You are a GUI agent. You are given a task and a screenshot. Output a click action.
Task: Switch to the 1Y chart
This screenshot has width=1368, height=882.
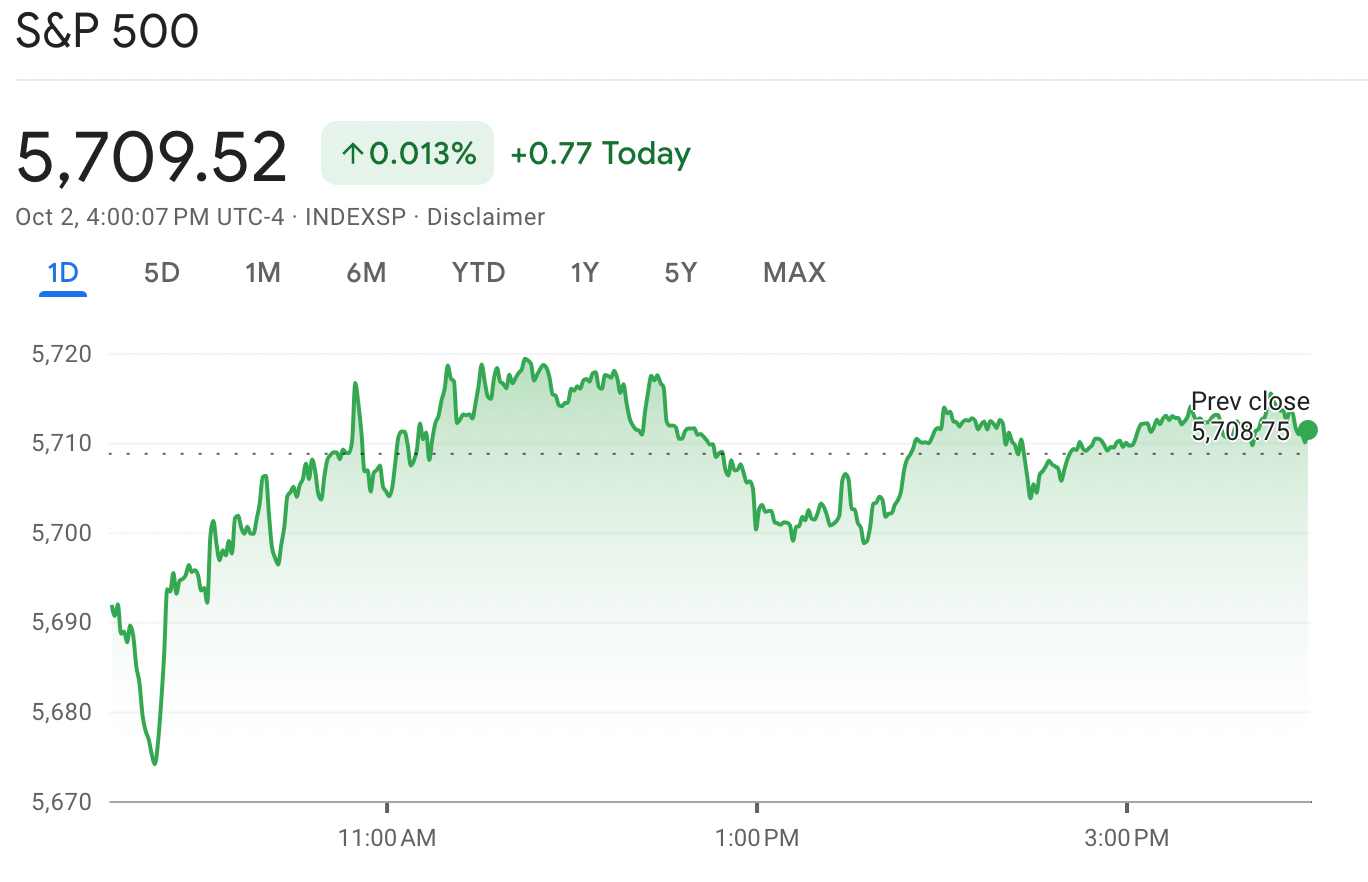pos(584,272)
